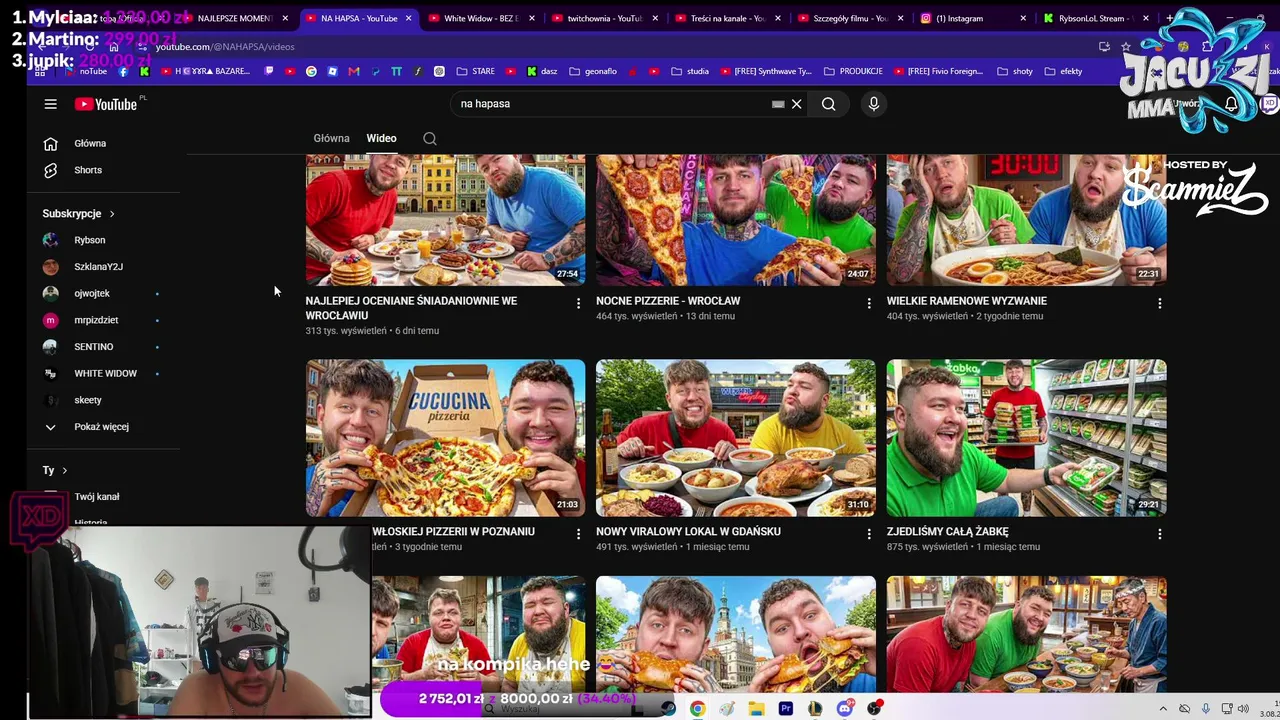Open the 'WIELKIE RAMENOWE WYZWANIE' title
Screen dimensions: 1280x720
click(x=967, y=301)
